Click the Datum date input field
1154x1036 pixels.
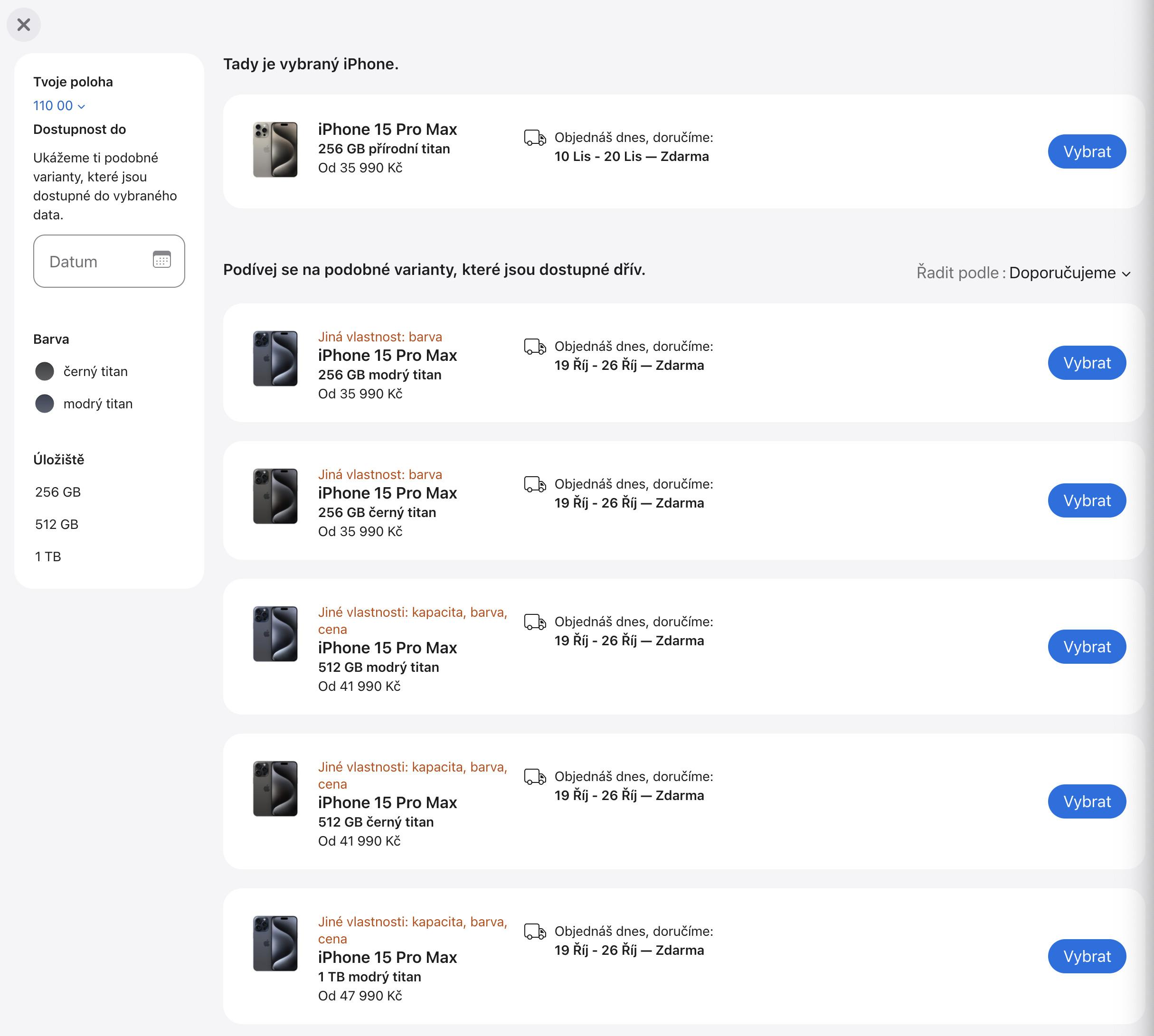tap(109, 261)
